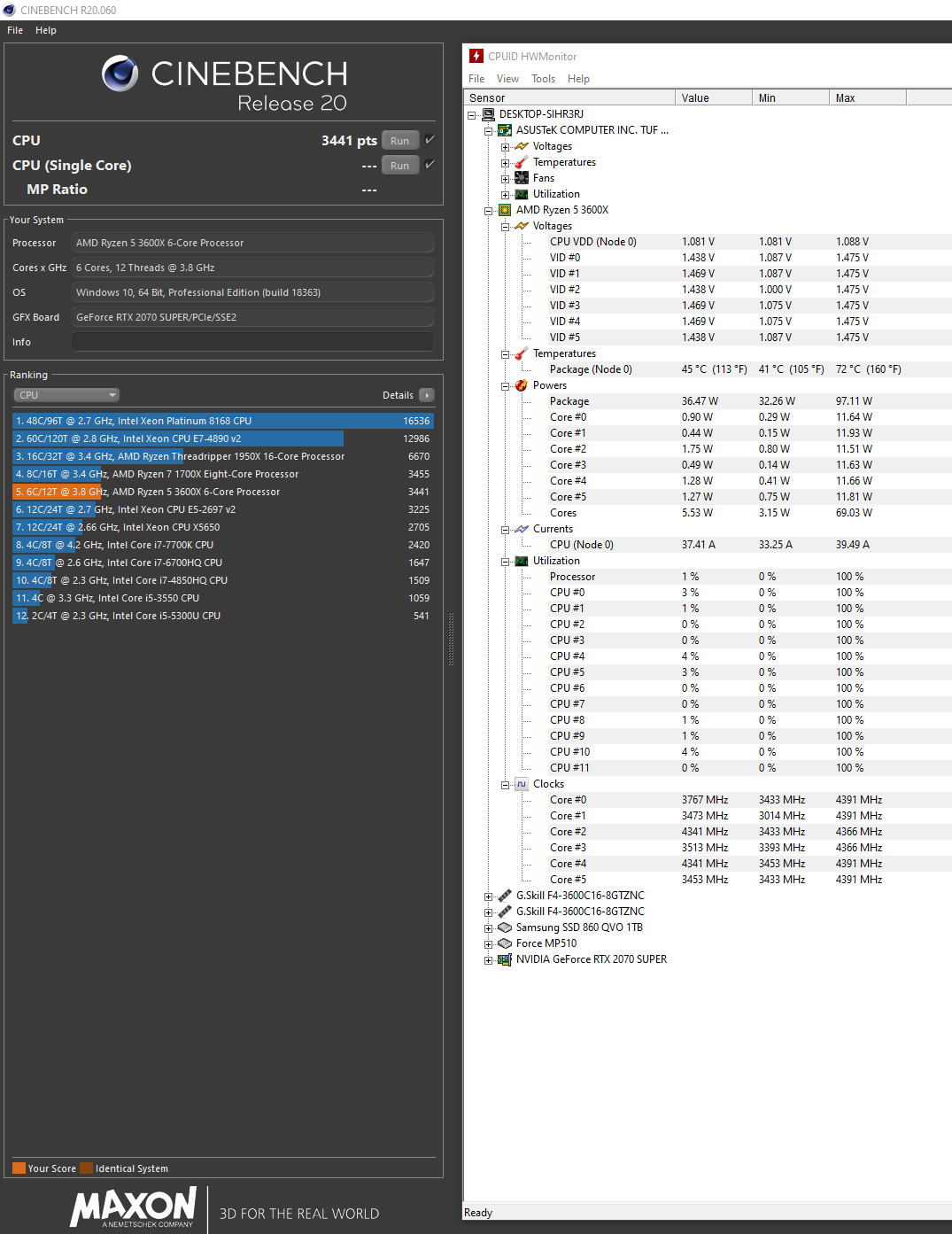Click the Powers flame icon

pos(522,385)
